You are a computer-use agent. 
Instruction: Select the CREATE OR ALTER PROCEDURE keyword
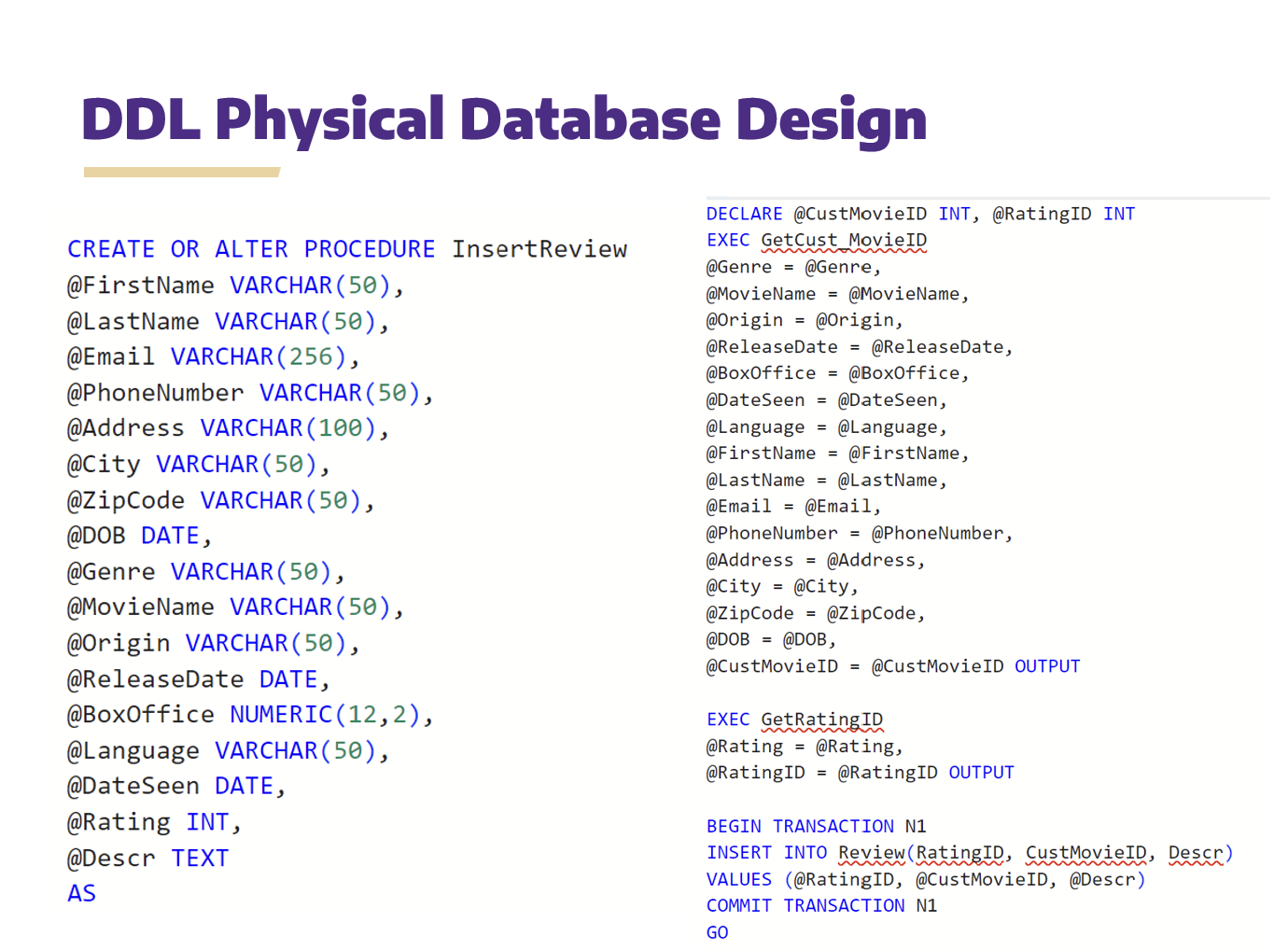[x=250, y=248]
